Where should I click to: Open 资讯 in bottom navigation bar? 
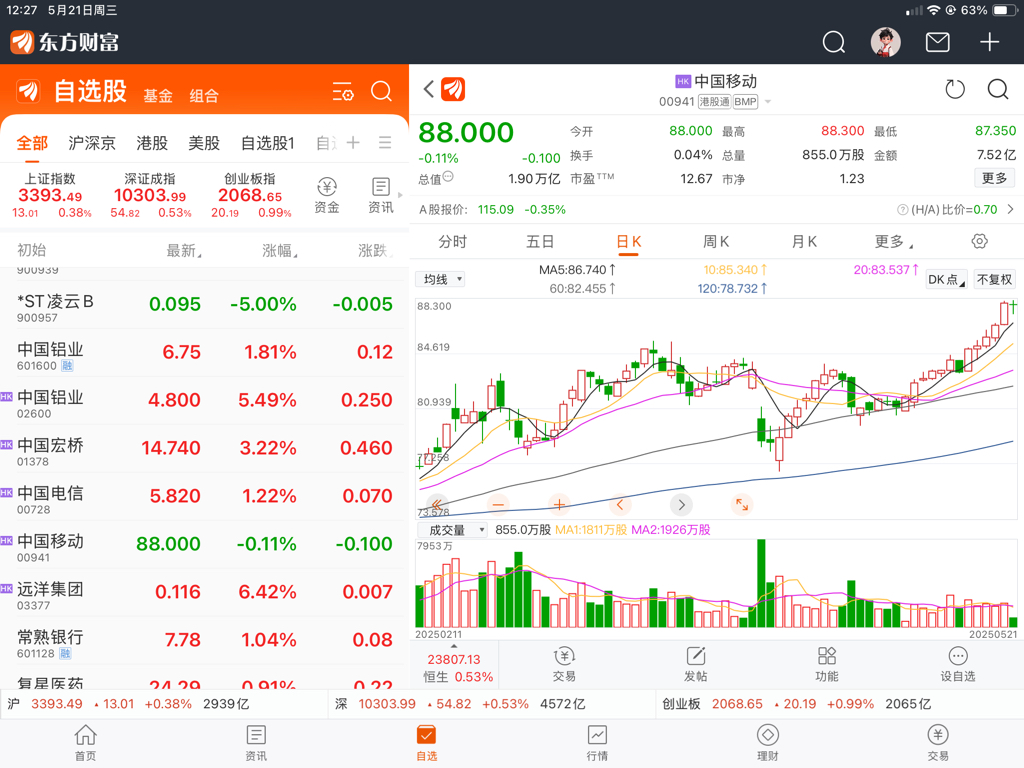[x=256, y=743]
